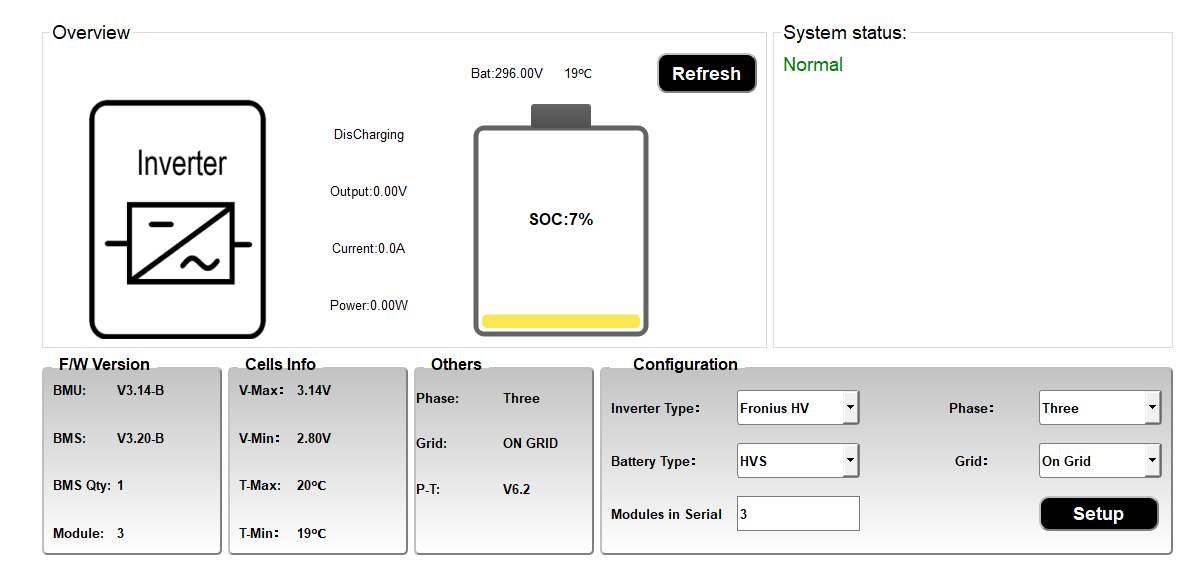This screenshot has height=580, width=1184.
Task: Expand the Battery Type dropdown
Action: click(798, 461)
